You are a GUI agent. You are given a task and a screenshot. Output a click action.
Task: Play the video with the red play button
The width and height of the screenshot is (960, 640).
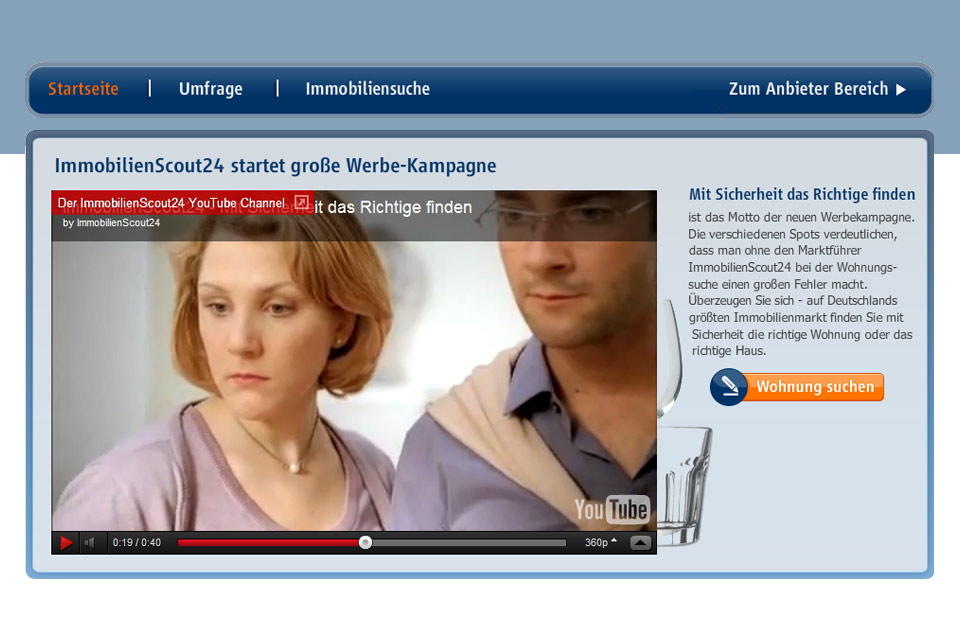click(x=66, y=543)
